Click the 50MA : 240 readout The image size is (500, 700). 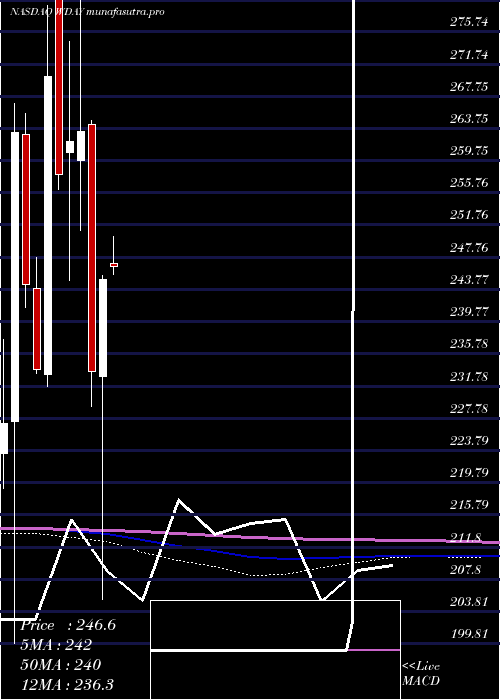point(61,665)
